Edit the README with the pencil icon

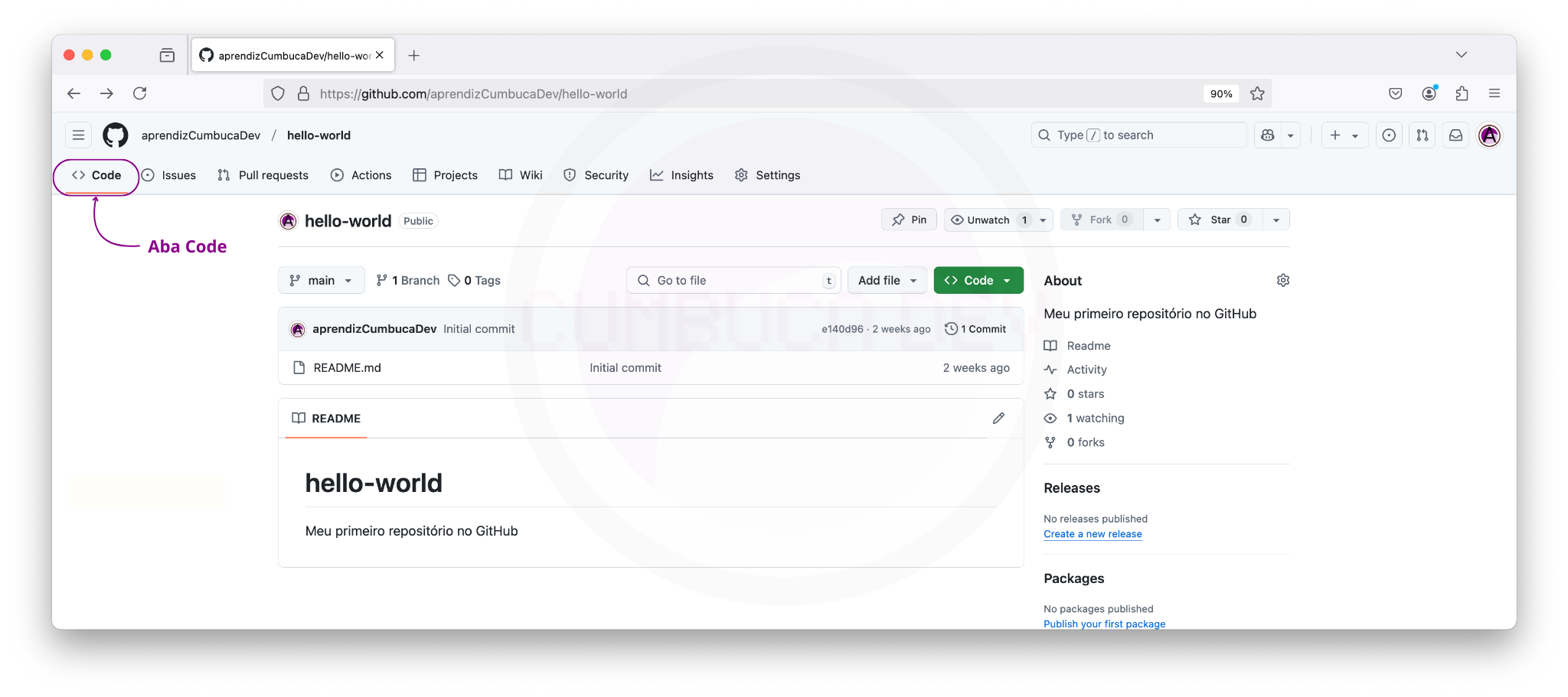(998, 418)
